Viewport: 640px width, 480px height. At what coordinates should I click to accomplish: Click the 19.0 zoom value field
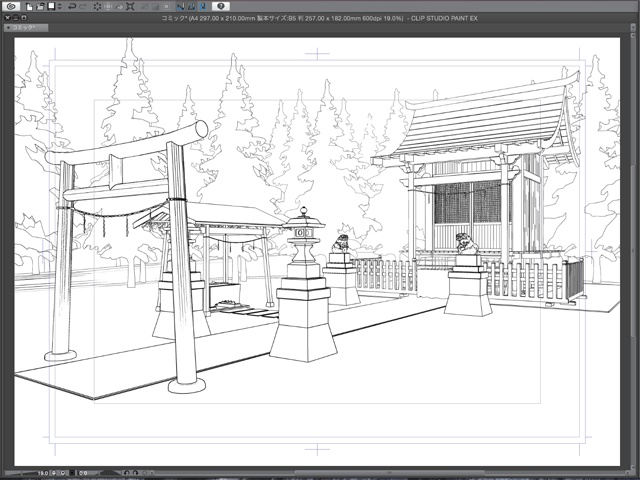click(43, 473)
